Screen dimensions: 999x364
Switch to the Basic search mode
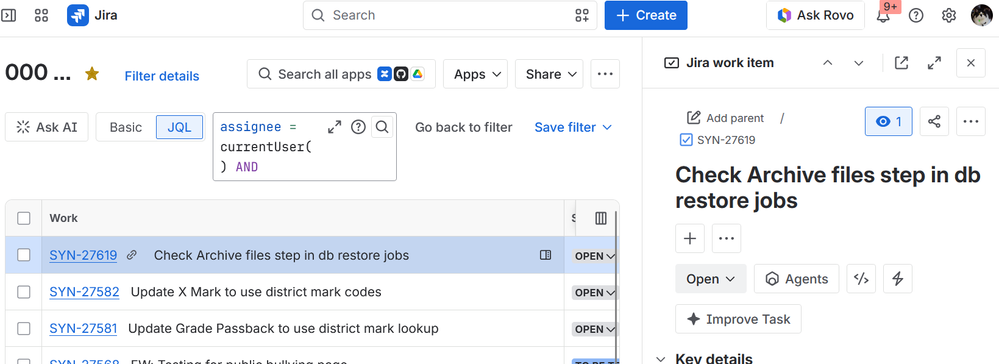tap(126, 127)
